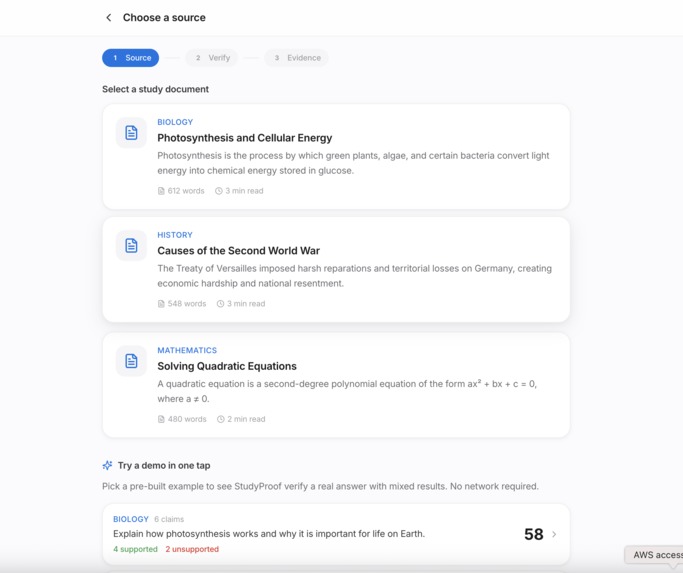Viewport: 683px width, 573px height.
Task: Expand the demo with the chevron beside score 58
Action: 554,534
